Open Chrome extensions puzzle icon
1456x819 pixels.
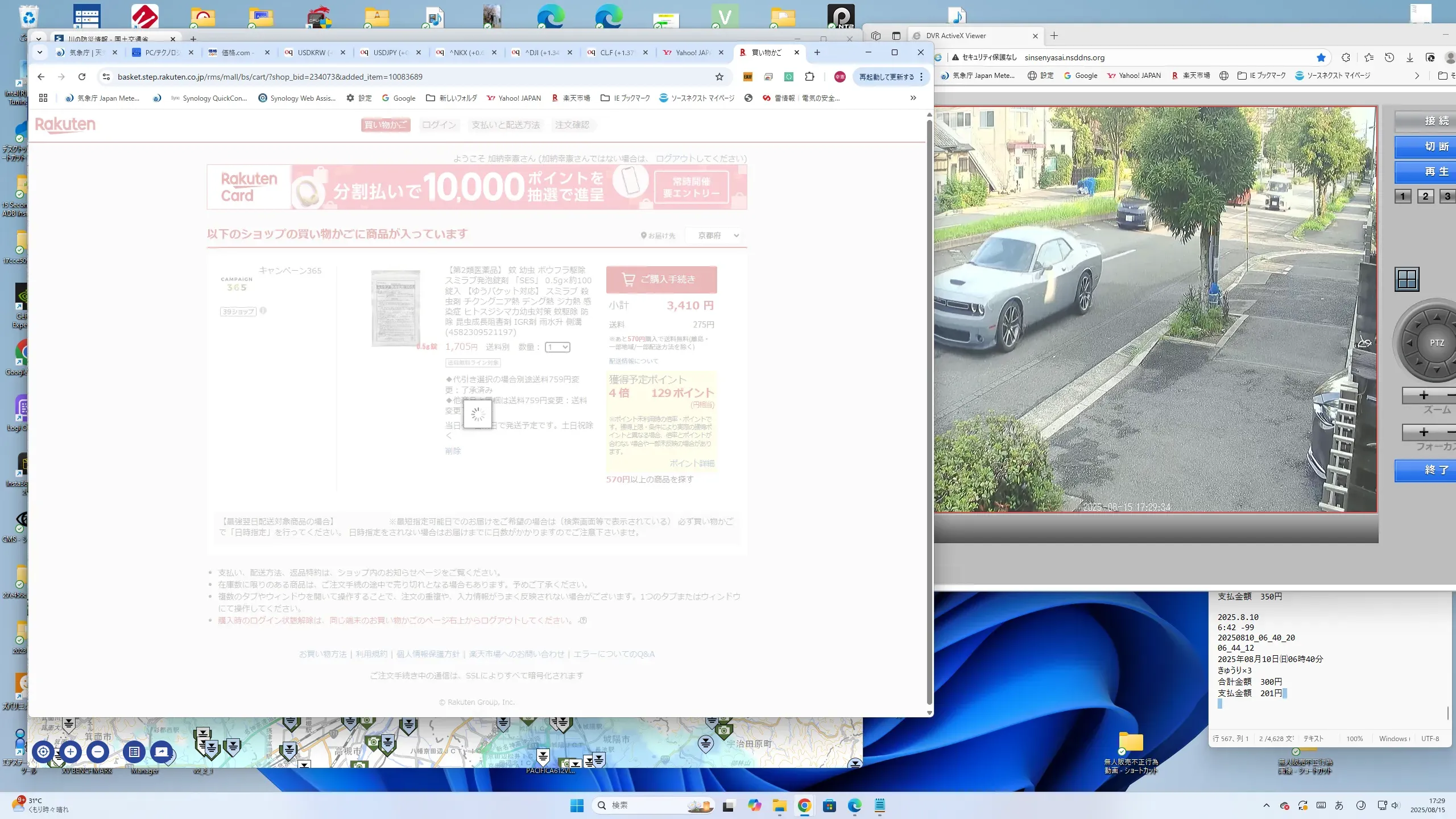[809, 77]
